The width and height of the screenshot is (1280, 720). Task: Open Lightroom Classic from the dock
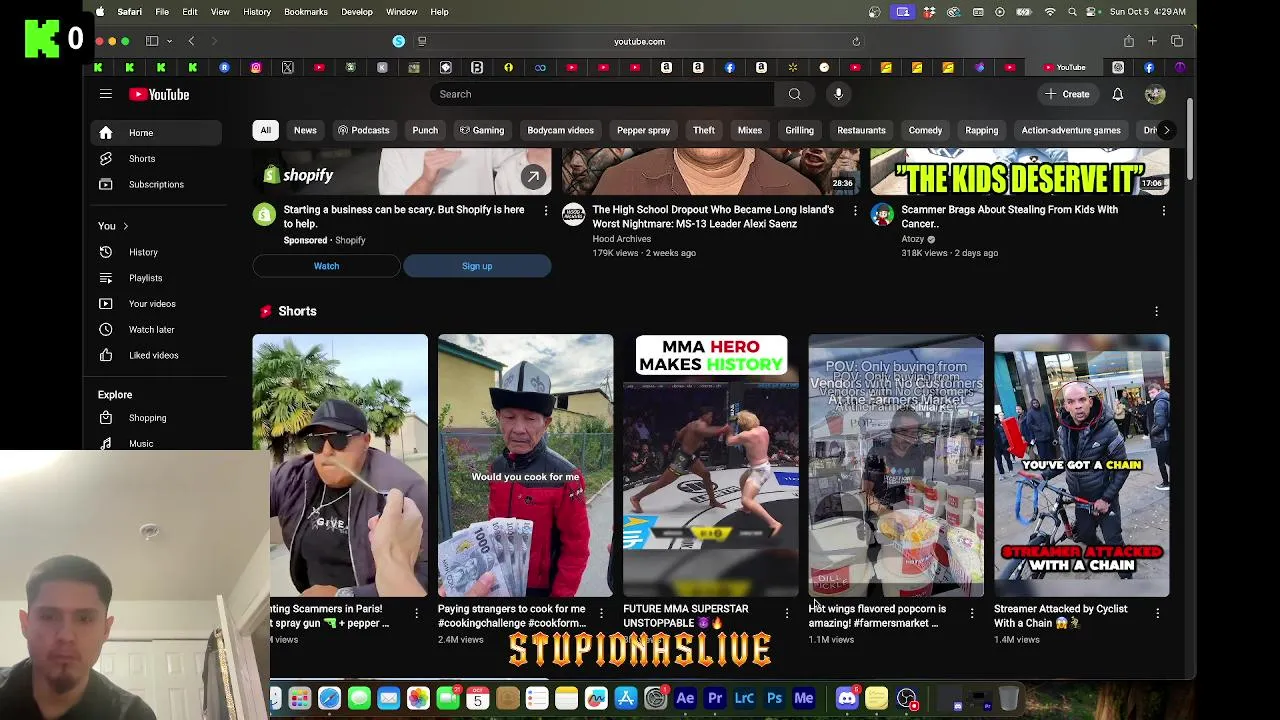(x=744, y=698)
